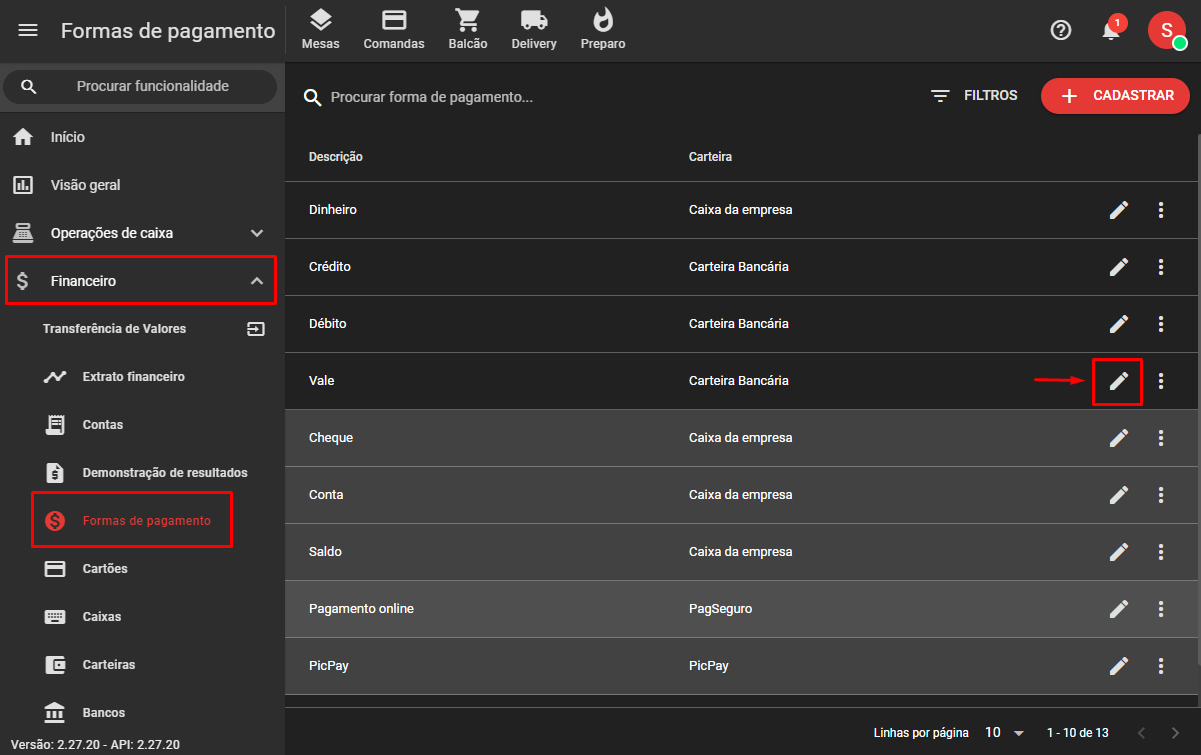
Task: Open Extrato financeiro in the sidebar
Action: pos(133,377)
